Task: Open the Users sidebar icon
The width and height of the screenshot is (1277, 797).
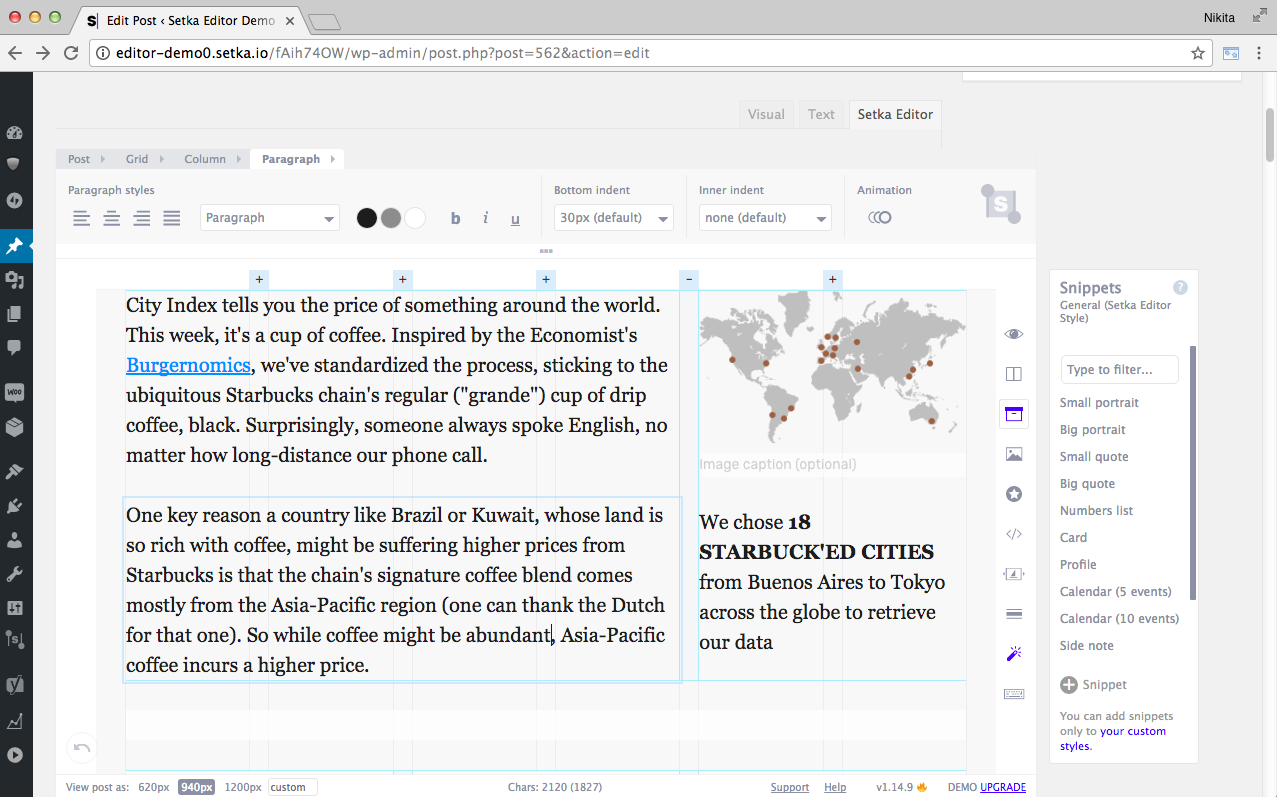Action: pyautogui.click(x=14, y=540)
